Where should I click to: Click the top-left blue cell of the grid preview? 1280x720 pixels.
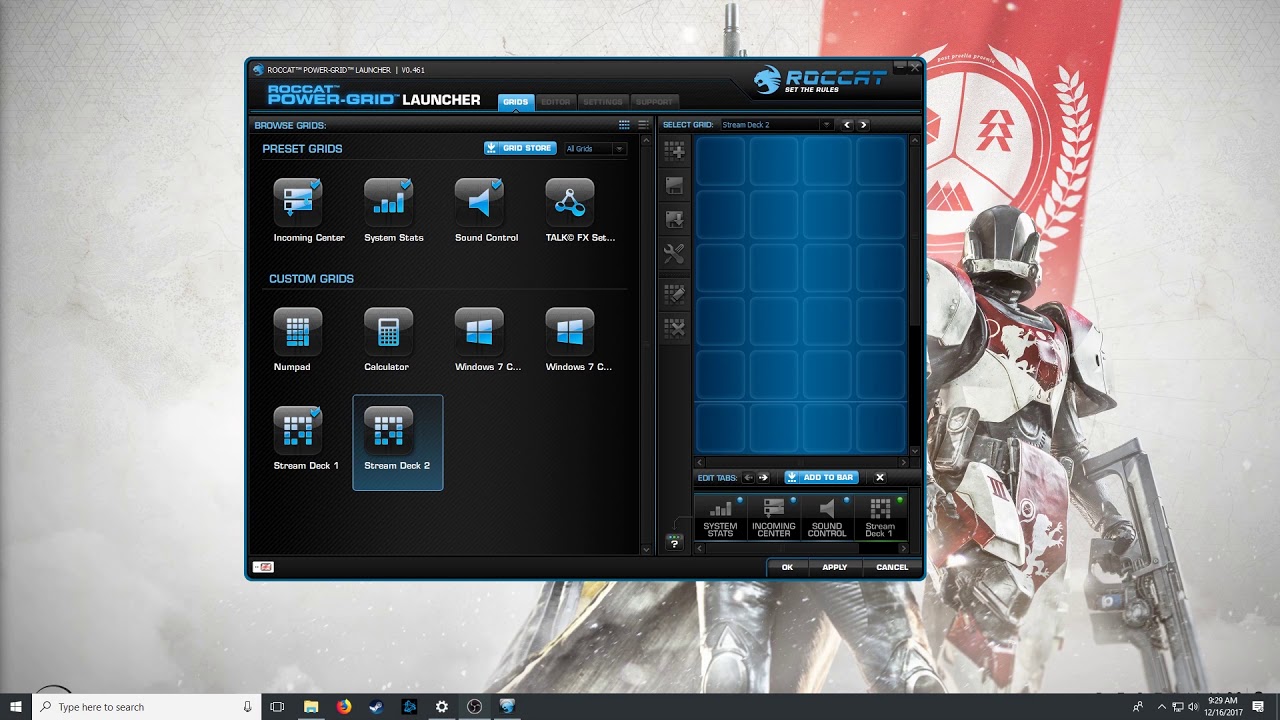(x=721, y=162)
